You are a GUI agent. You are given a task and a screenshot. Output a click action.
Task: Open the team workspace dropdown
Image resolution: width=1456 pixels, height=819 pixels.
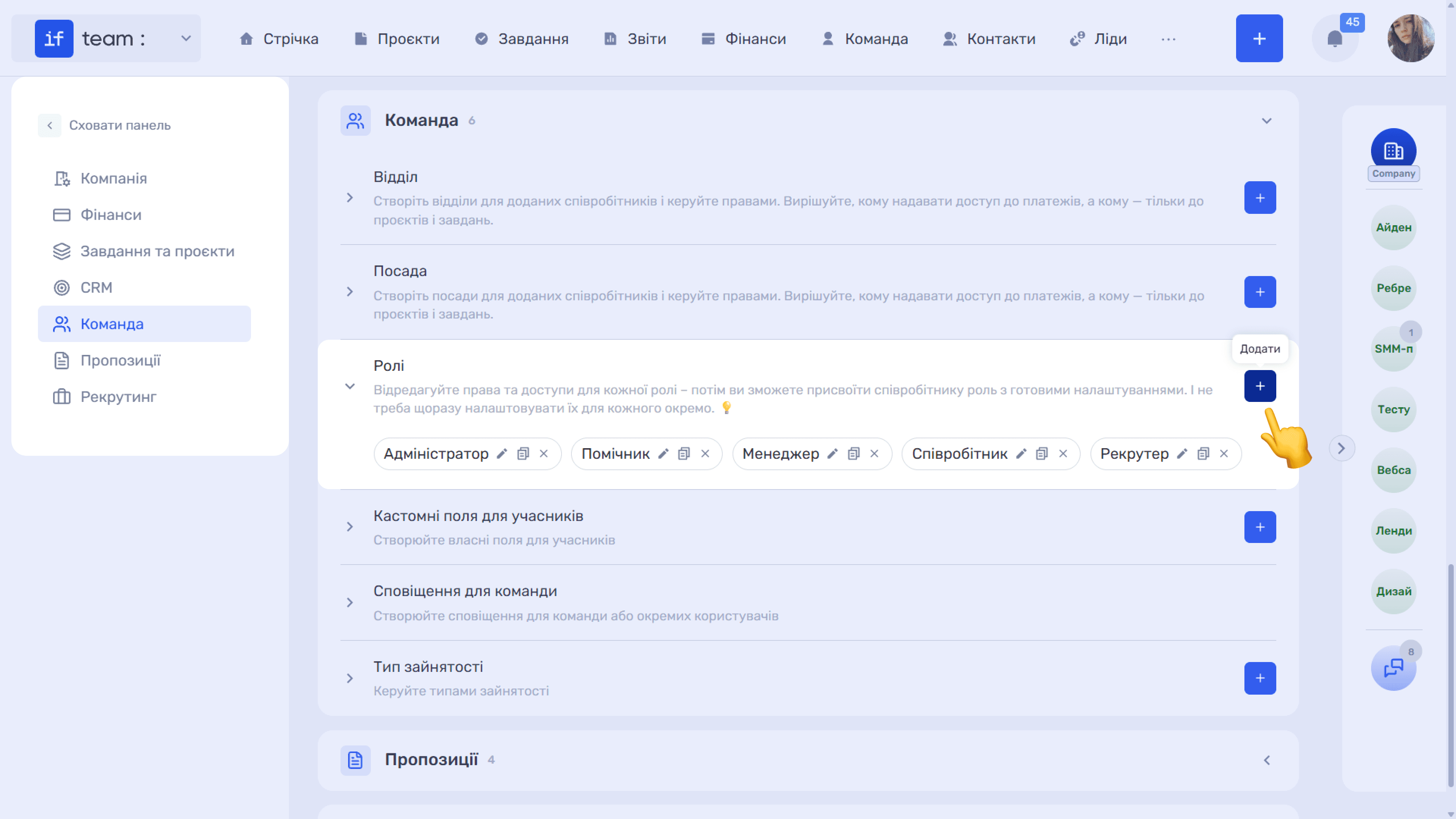pos(185,38)
